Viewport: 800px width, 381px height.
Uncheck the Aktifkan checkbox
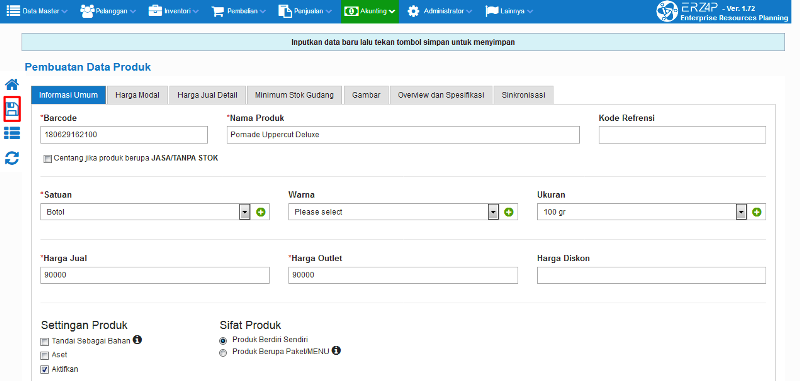click(44, 370)
